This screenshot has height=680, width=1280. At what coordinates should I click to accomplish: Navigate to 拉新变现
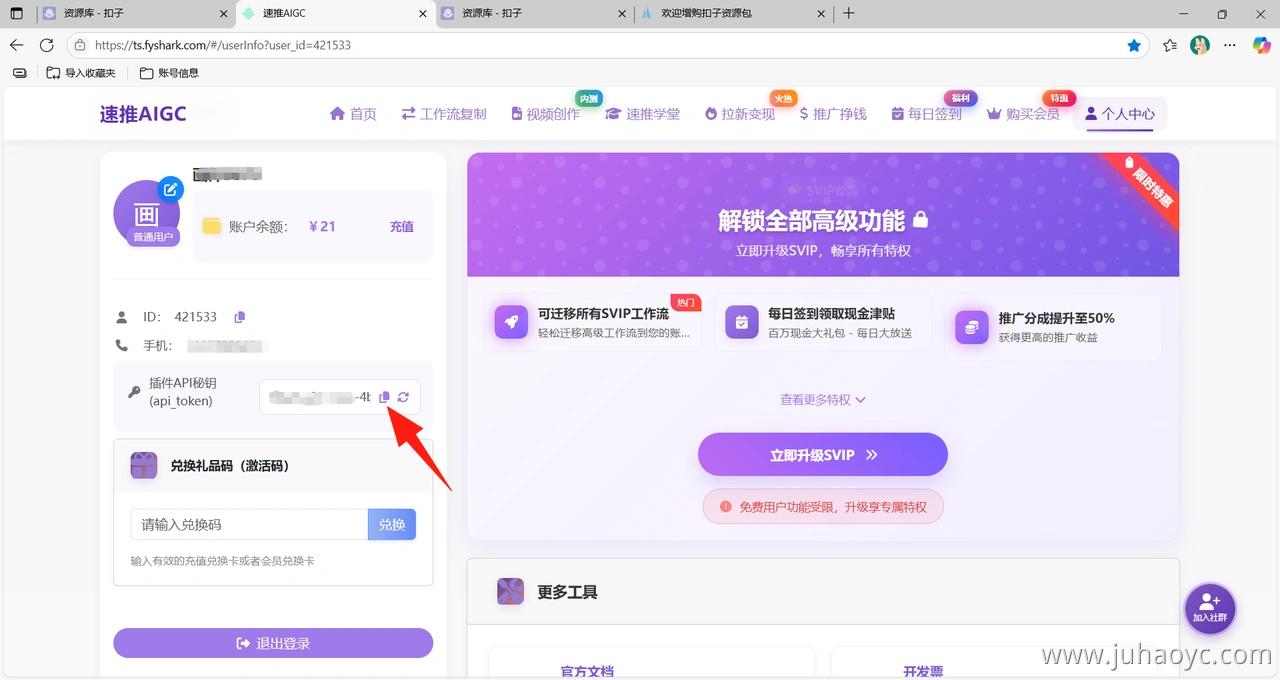point(739,114)
